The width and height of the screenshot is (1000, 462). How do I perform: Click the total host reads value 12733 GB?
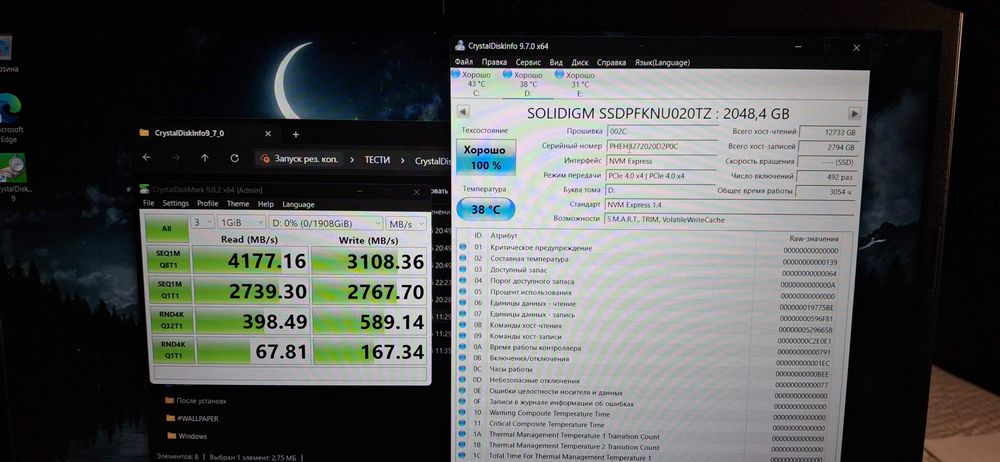click(829, 133)
